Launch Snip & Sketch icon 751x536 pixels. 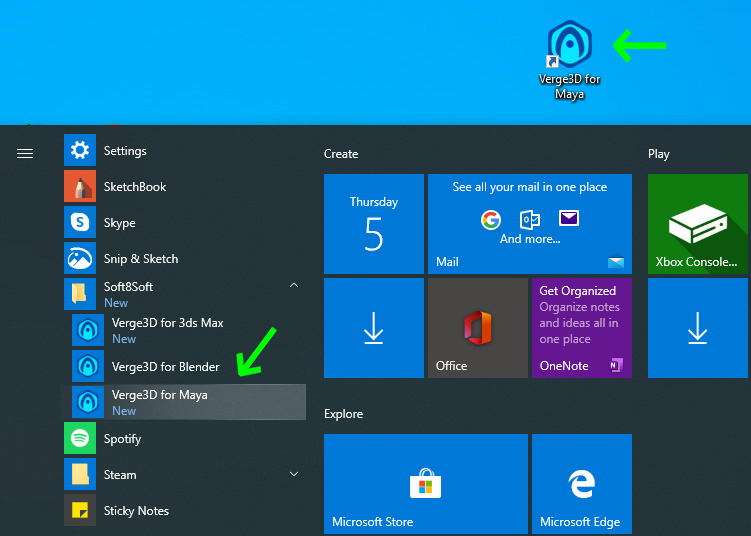pyautogui.click(x=80, y=258)
